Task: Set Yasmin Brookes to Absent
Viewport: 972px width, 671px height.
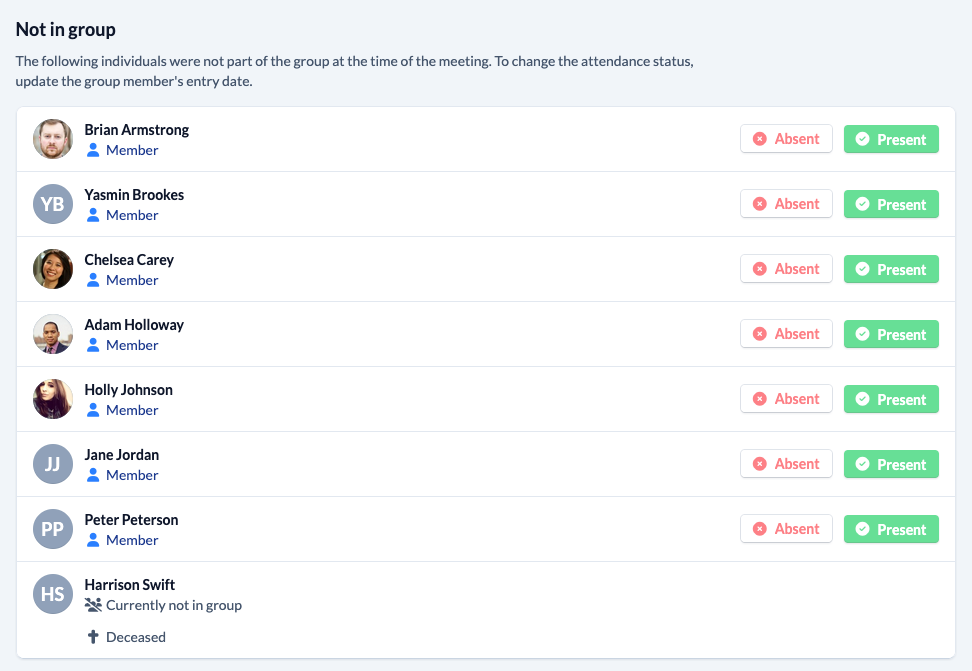Action: tap(786, 204)
